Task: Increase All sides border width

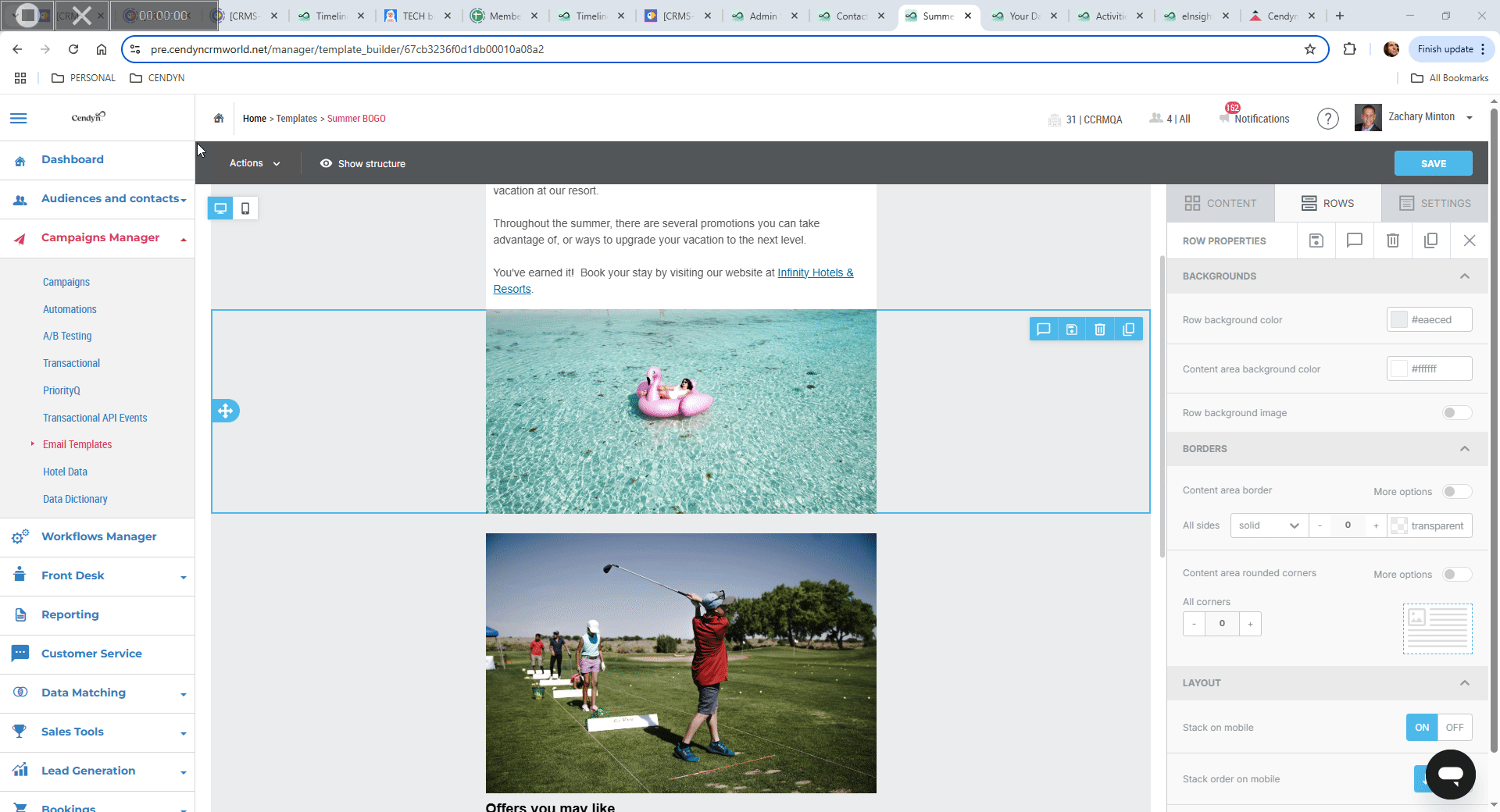Action: coord(1376,525)
